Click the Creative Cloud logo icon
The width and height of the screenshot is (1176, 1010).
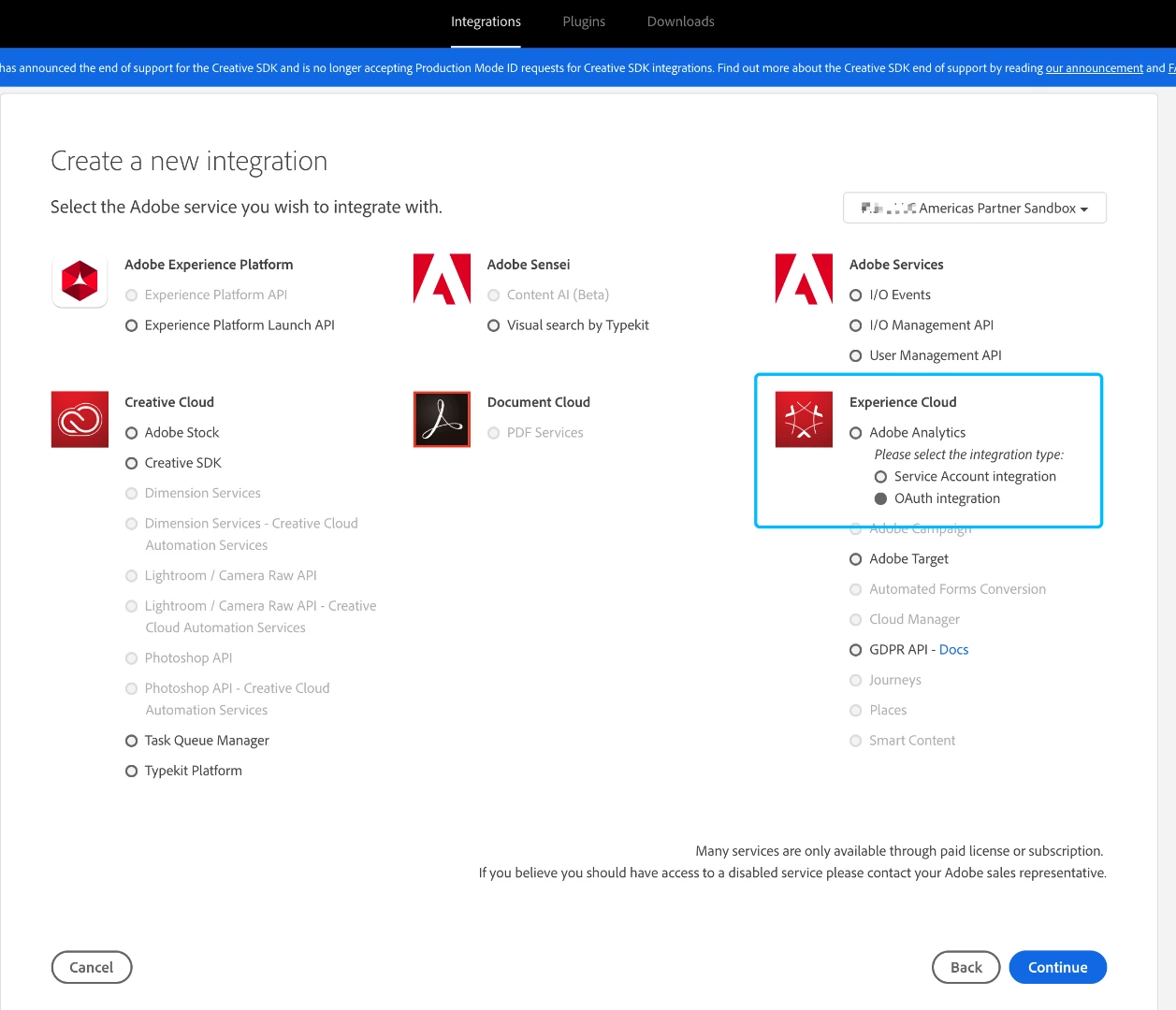[80, 419]
